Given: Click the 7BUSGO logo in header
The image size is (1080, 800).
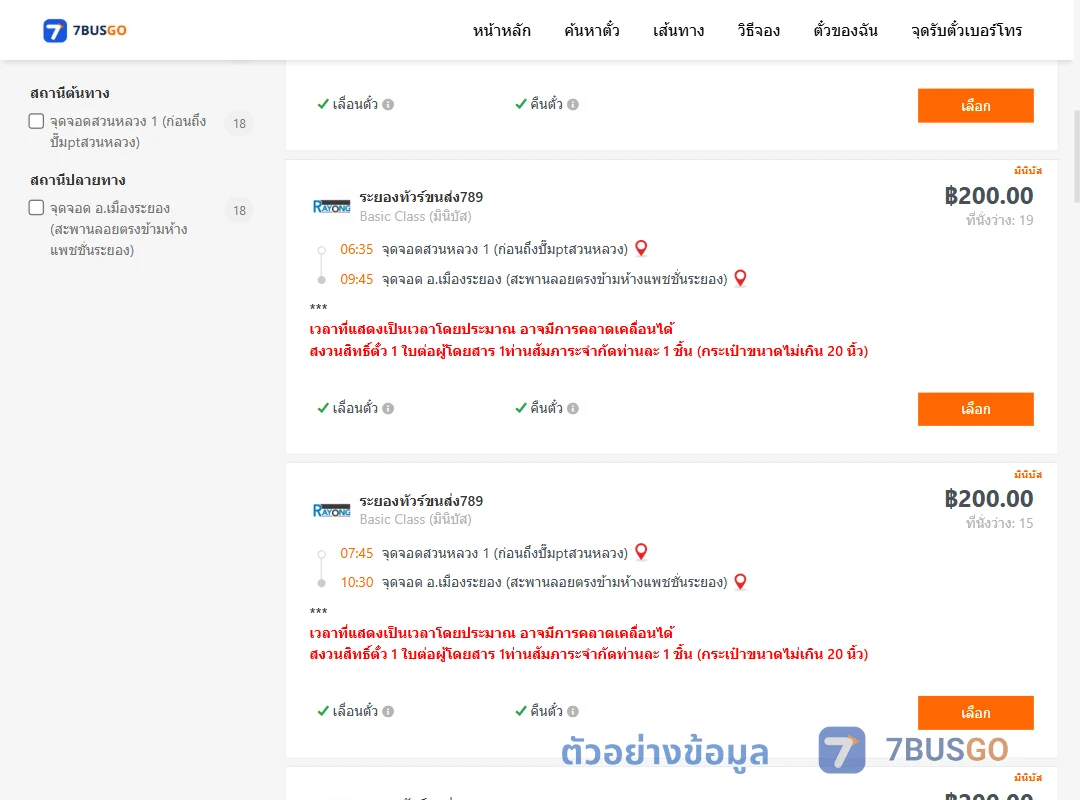Looking at the screenshot, I should (x=85, y=30).
